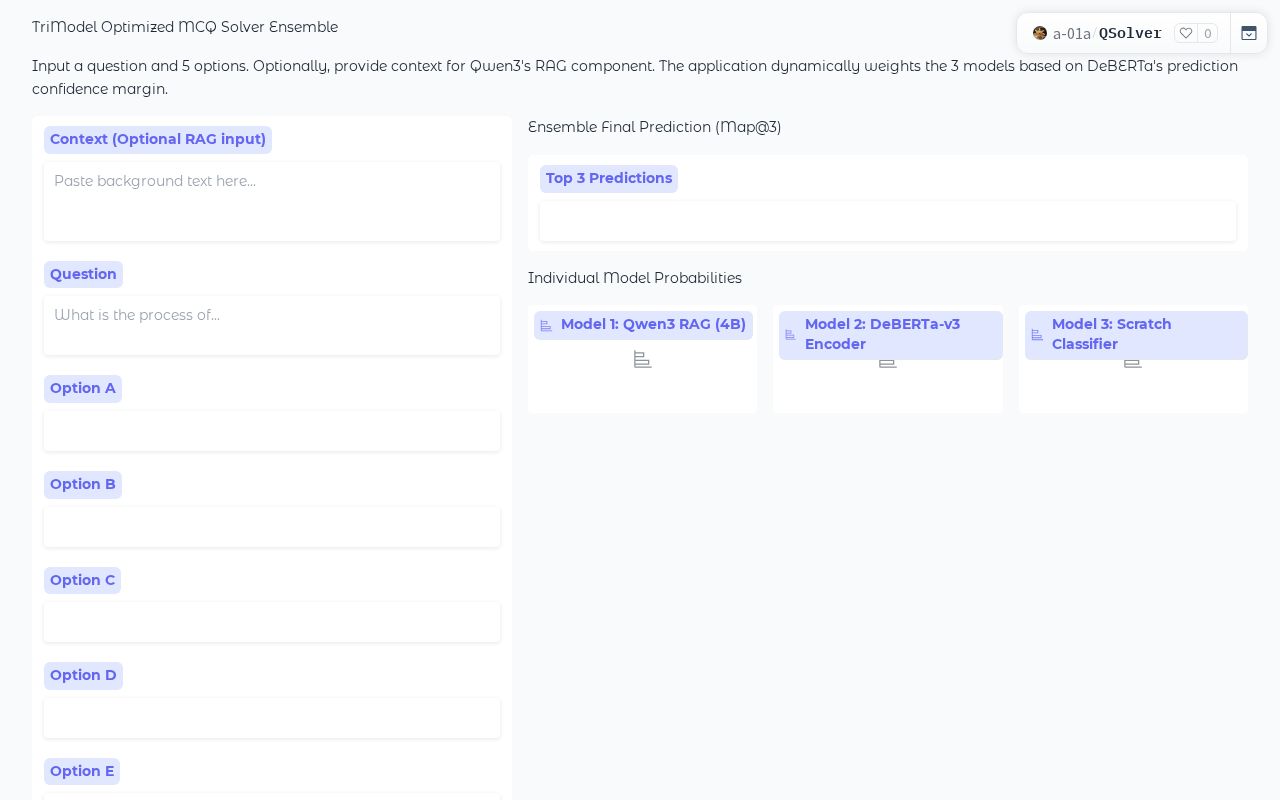The height and width of the screenshot is (800, 1280).
Task: Click the "Option A" label
Action: click(x=83, y=388)
